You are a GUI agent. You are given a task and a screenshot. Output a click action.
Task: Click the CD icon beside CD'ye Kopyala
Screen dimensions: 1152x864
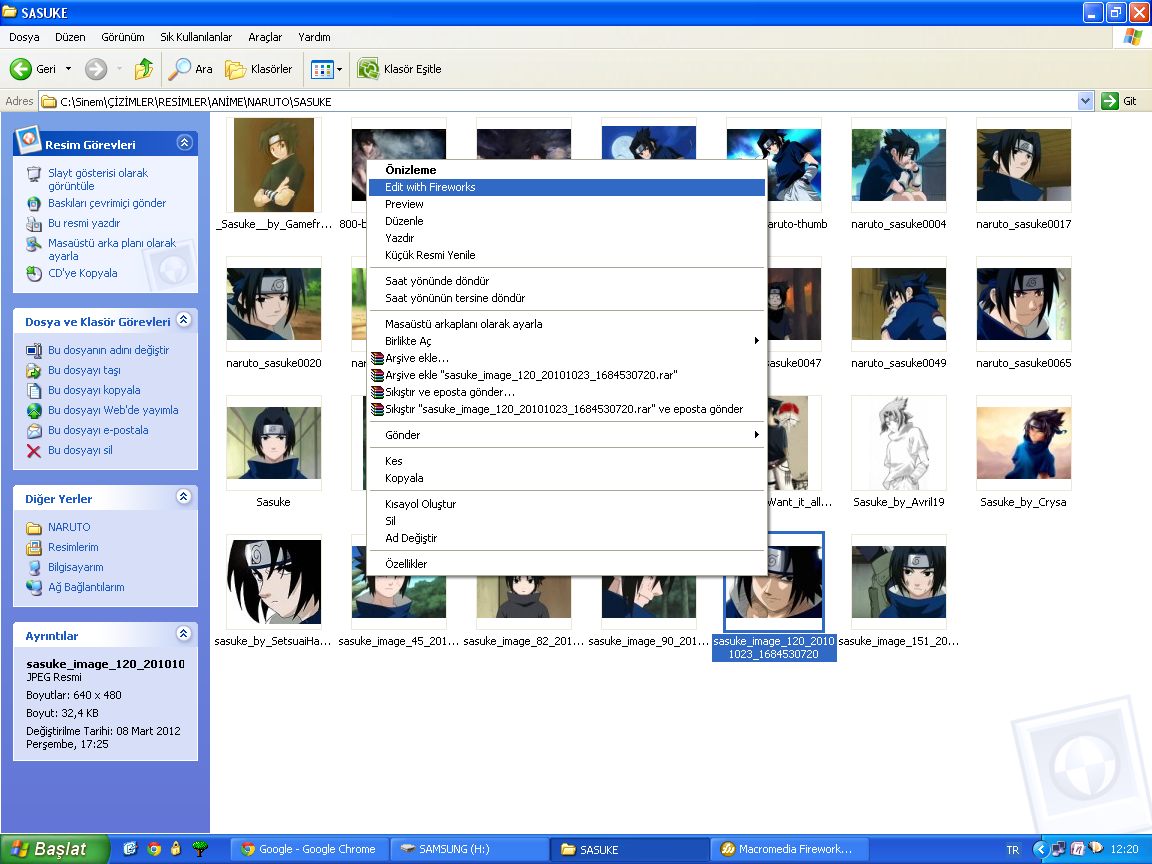[34, 273]
